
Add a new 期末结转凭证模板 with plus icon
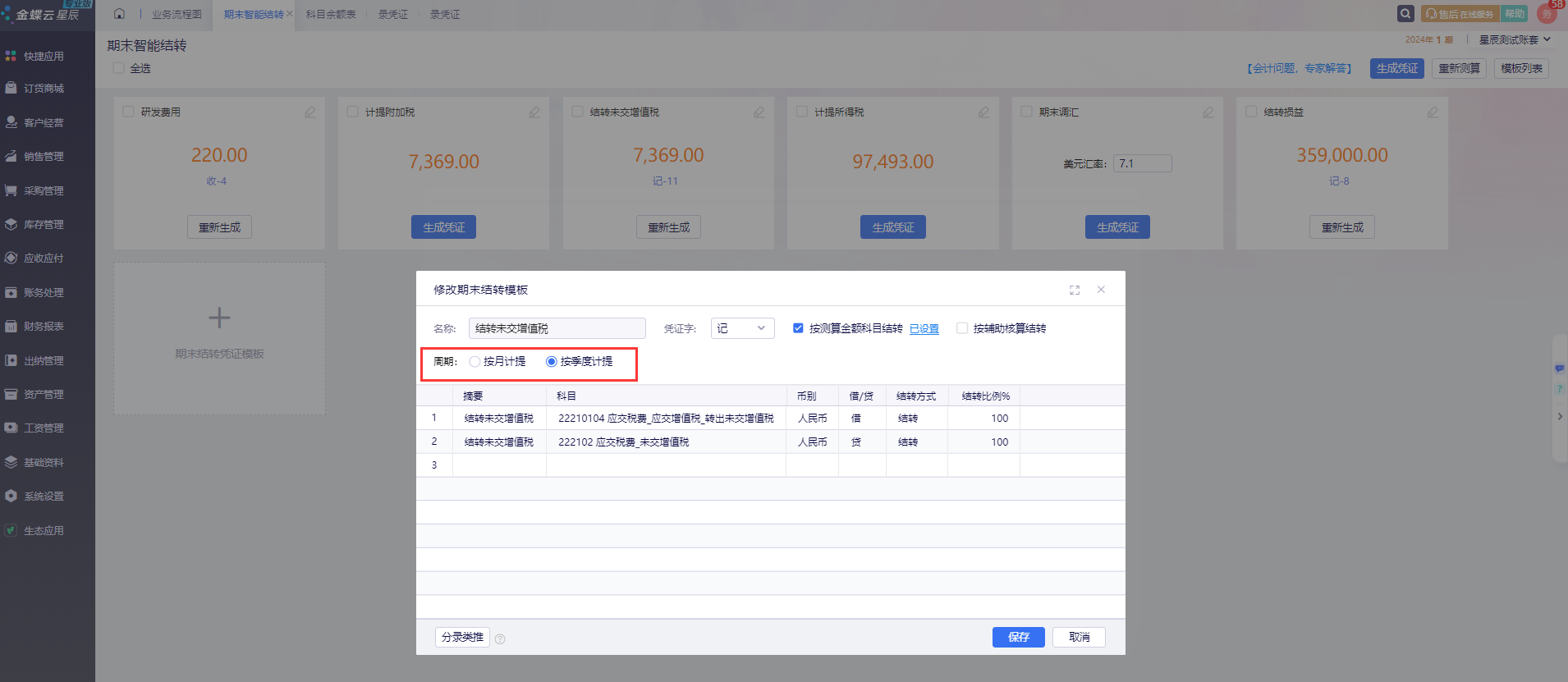tap(219, 318)
